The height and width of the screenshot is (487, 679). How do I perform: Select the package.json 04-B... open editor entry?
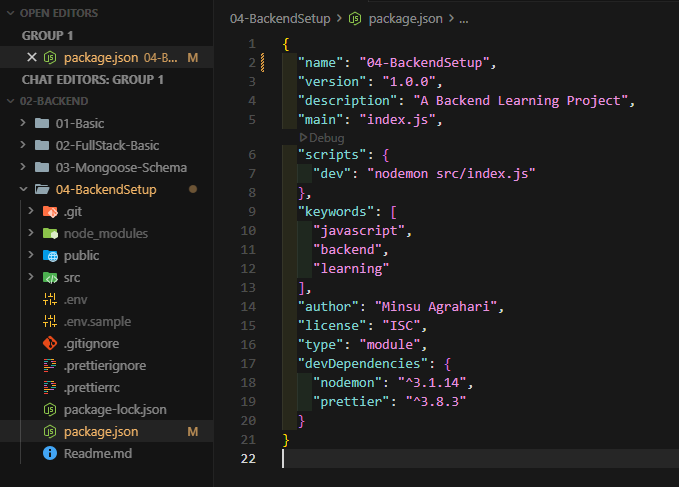[107, 57]
